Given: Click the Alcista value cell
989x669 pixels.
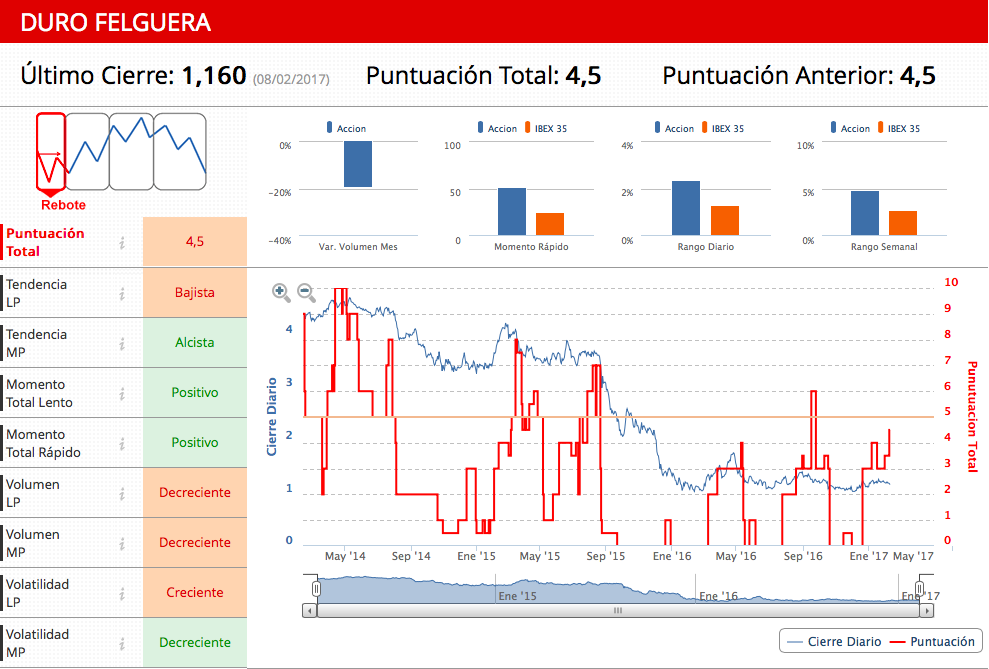Looking at the screenshot, I should [x=195, y=342].
